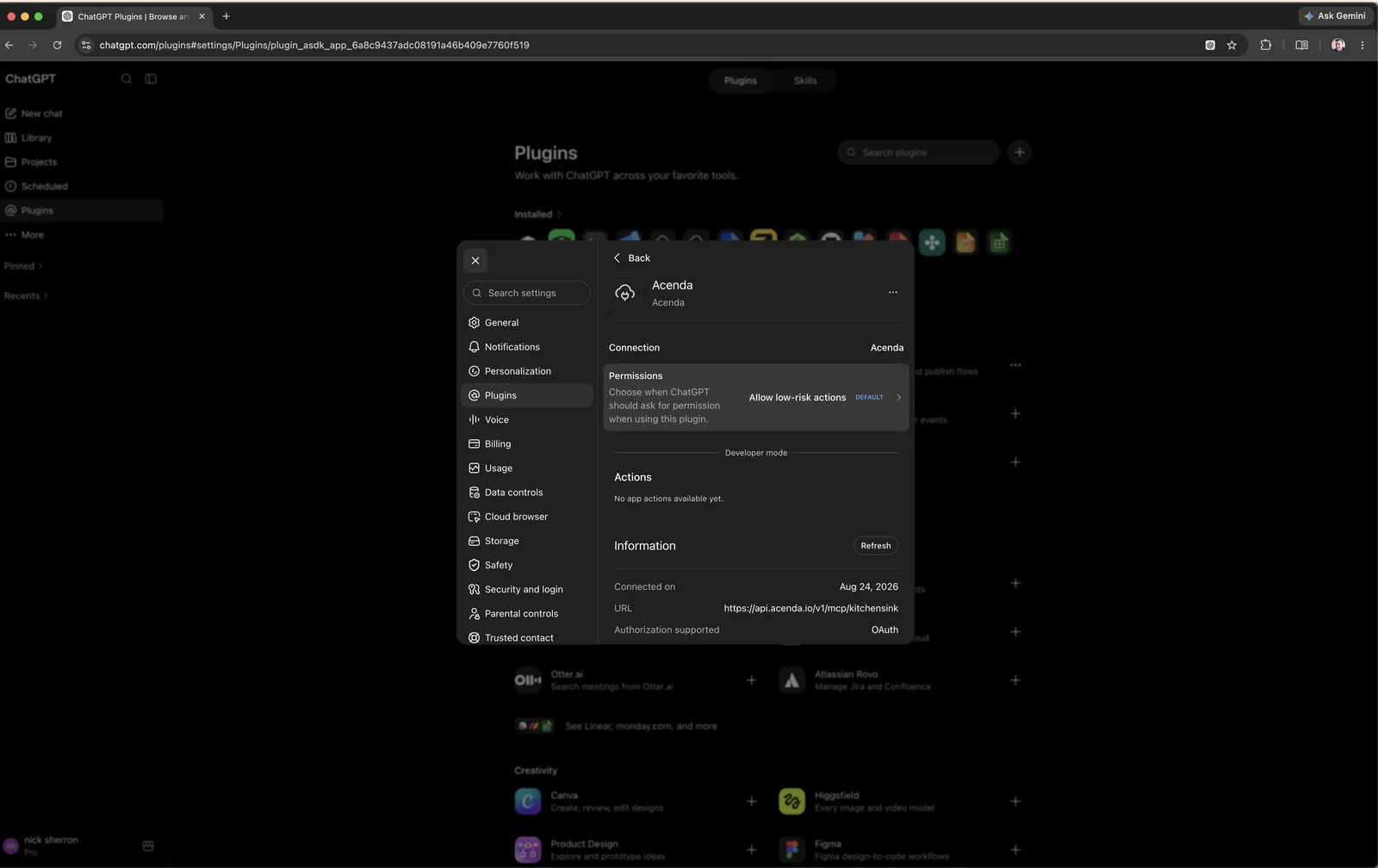
Task: Switch to the Plugins tab at page top
Action: (741, 80)
